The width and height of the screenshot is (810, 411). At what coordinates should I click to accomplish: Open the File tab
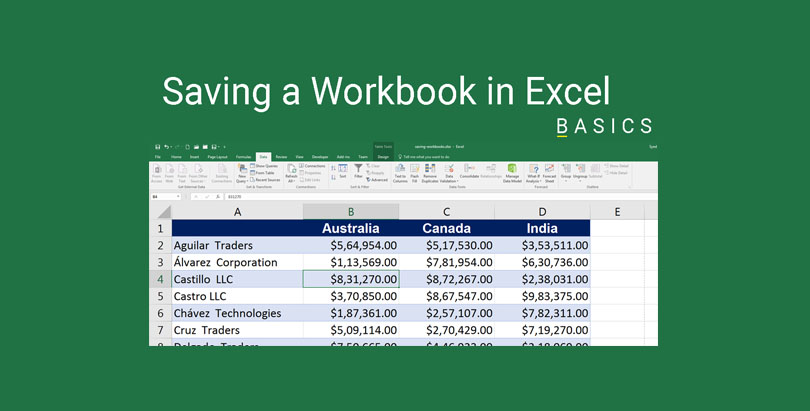pos(158,157)
